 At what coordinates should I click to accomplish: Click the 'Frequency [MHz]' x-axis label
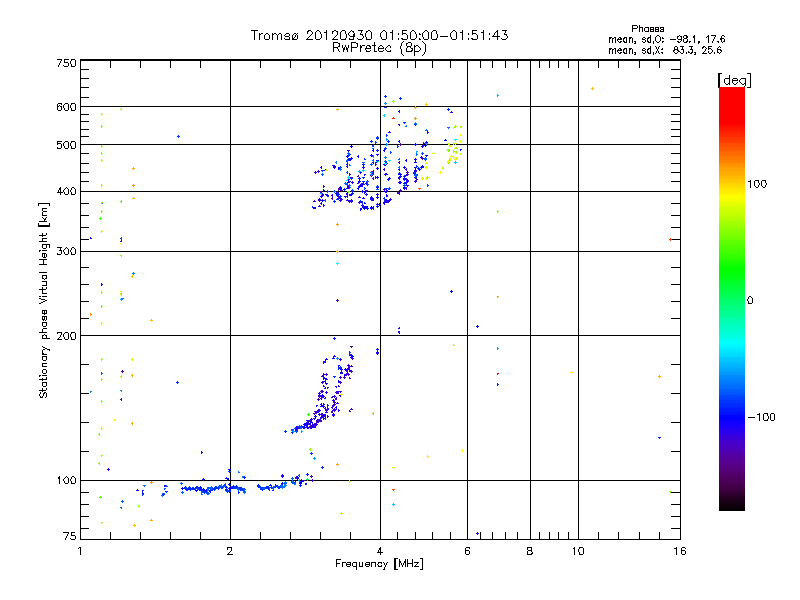(379, 564)
